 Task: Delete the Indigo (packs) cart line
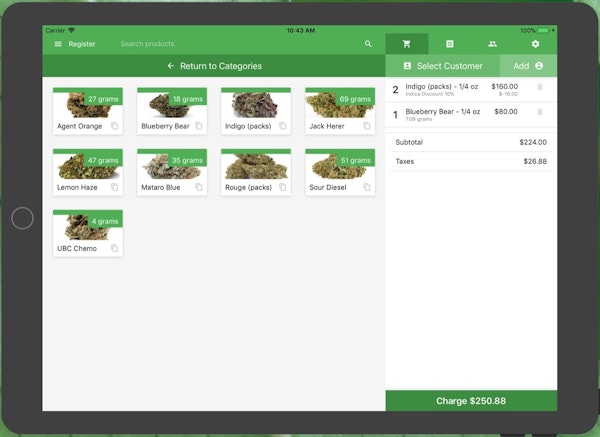click(x=540, y=87)
